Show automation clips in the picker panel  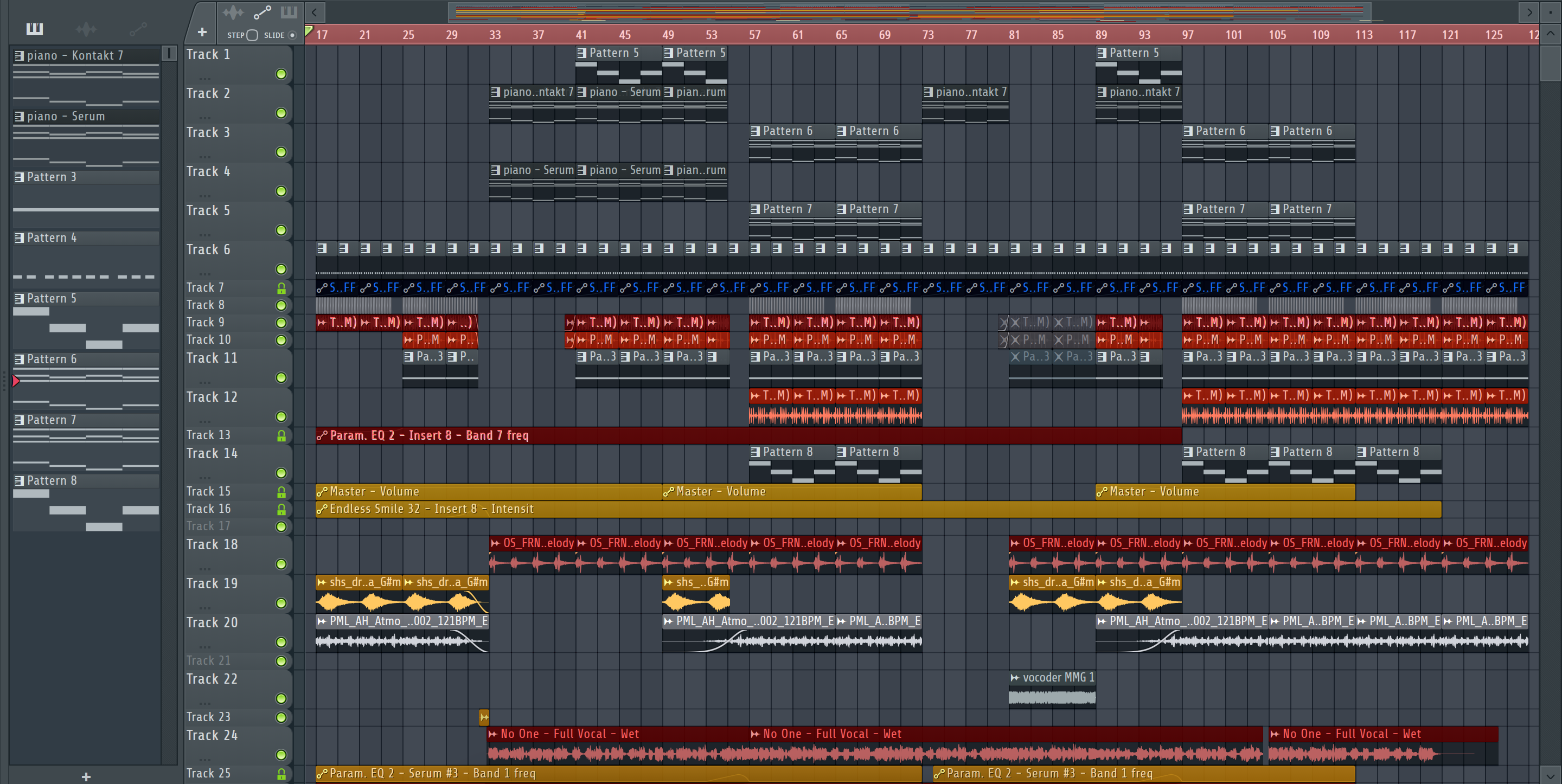[x=138, y=29]
